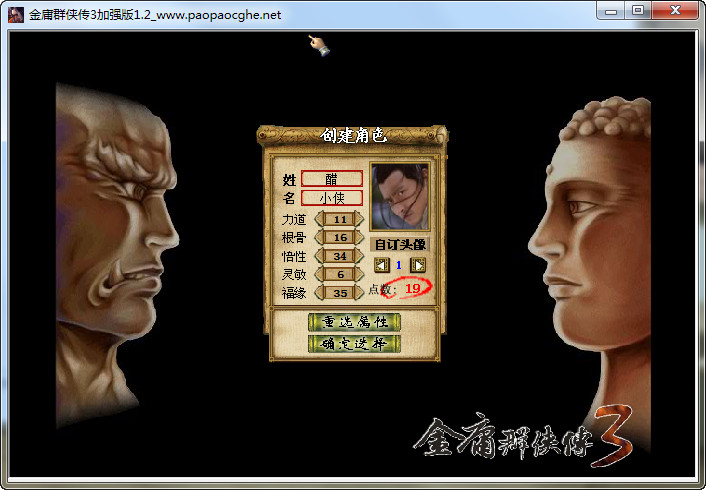Click the 悟性 value 34
706x490 pixels.
339,256
